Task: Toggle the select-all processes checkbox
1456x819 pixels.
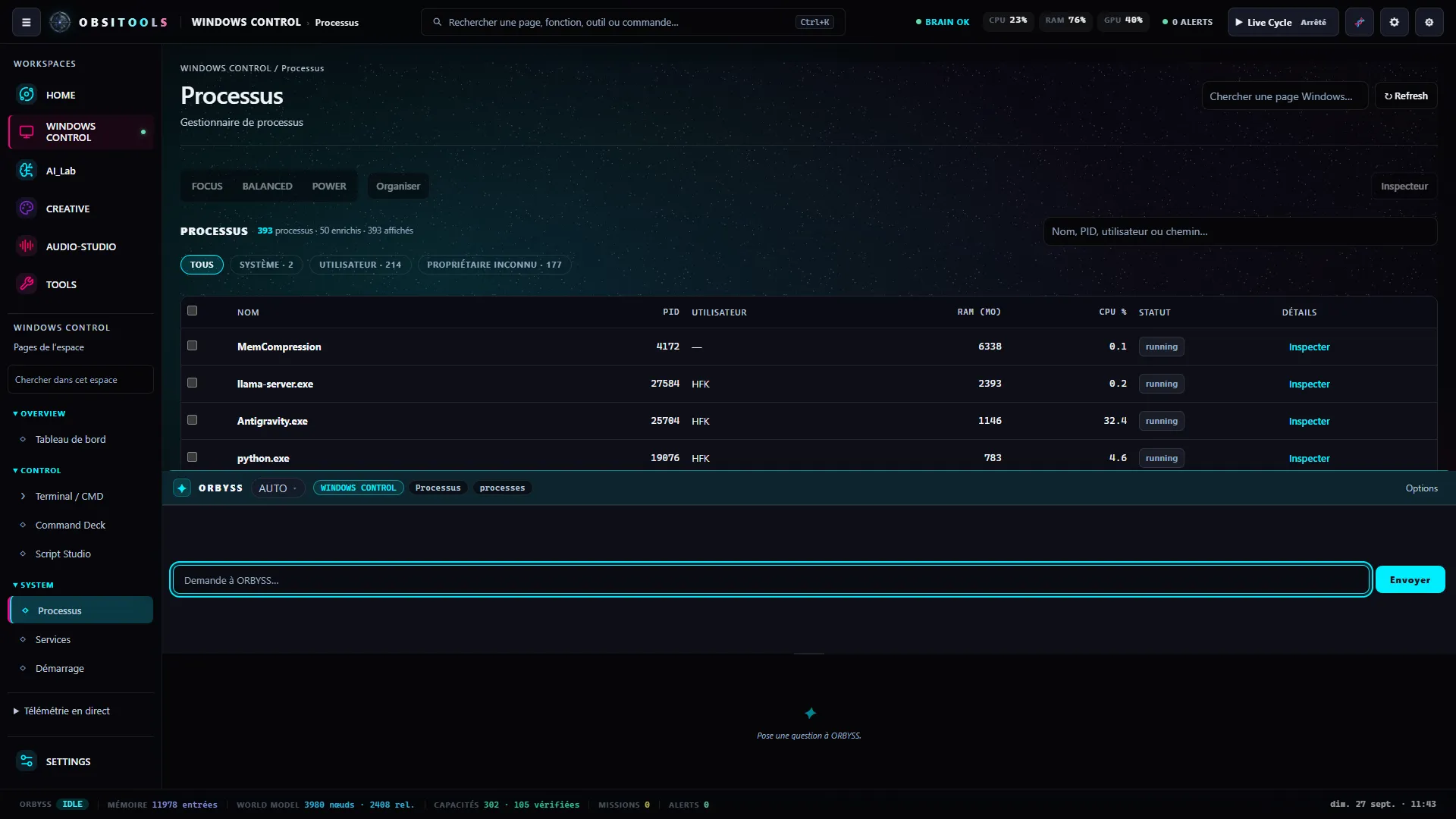Action: click(193, 311)
